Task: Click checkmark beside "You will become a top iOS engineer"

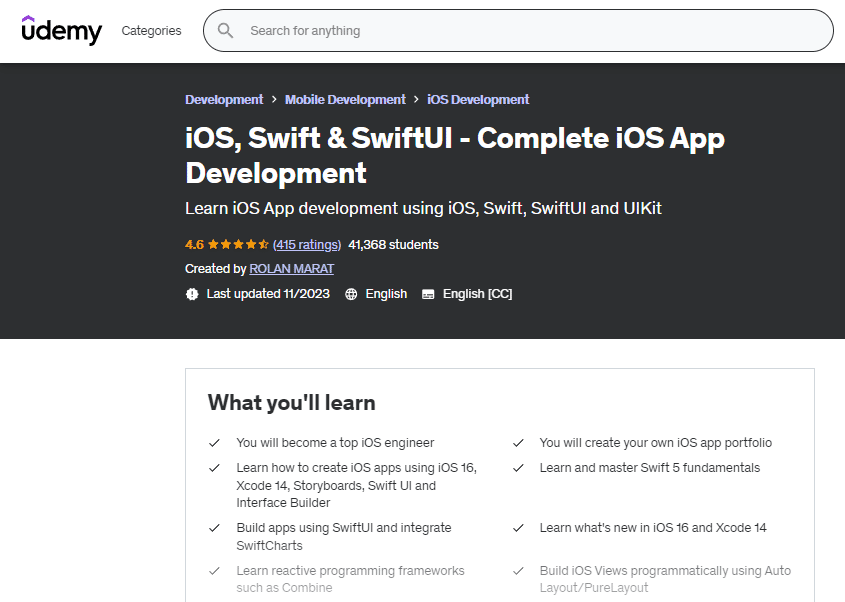Action: tap(214, 443)
